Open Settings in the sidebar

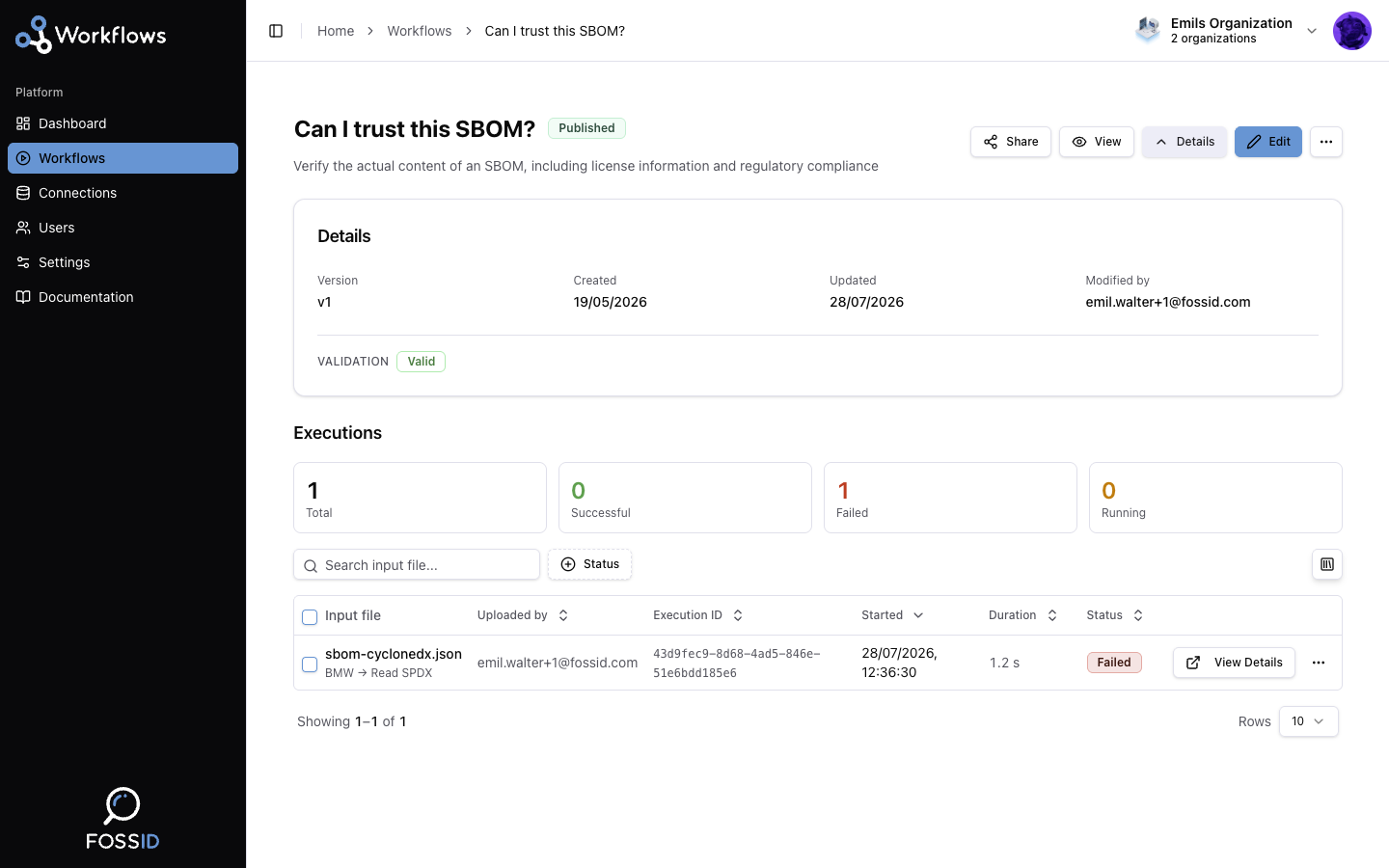(x=123, y=262)
